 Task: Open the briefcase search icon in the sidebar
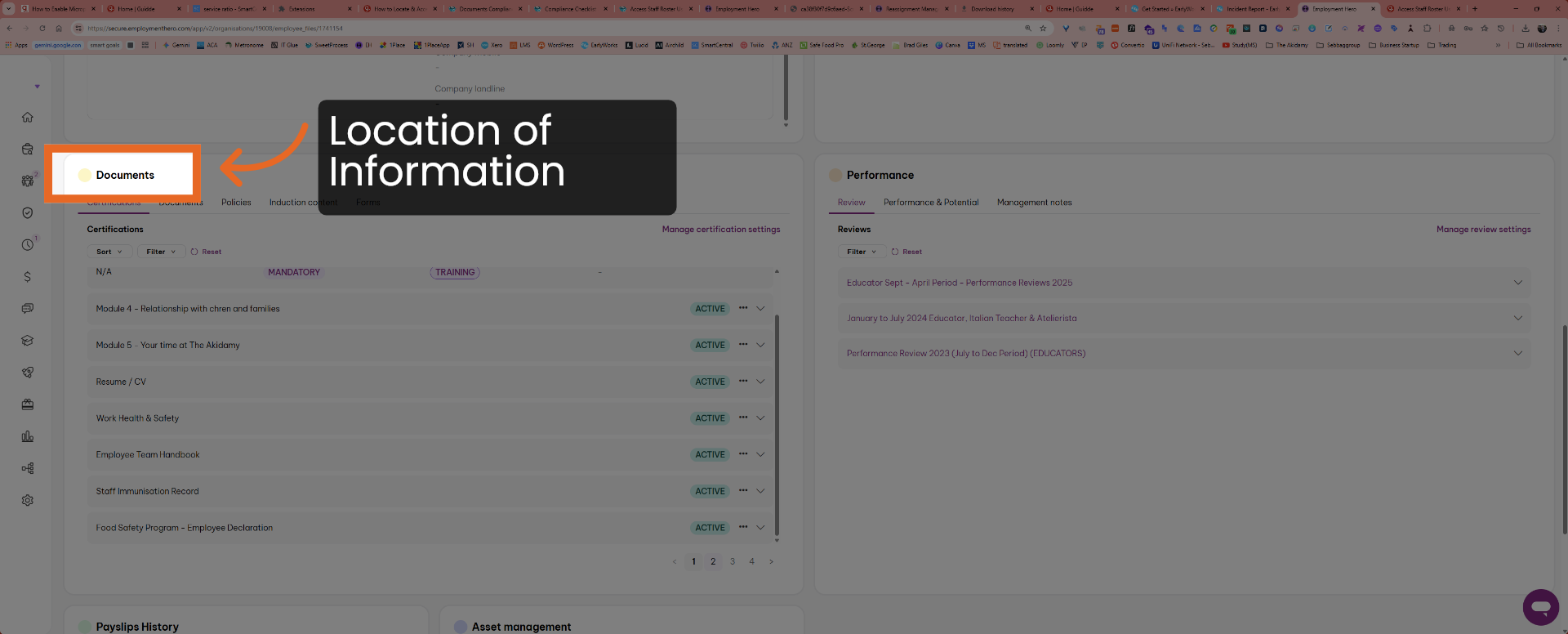(x=27, y=149)
